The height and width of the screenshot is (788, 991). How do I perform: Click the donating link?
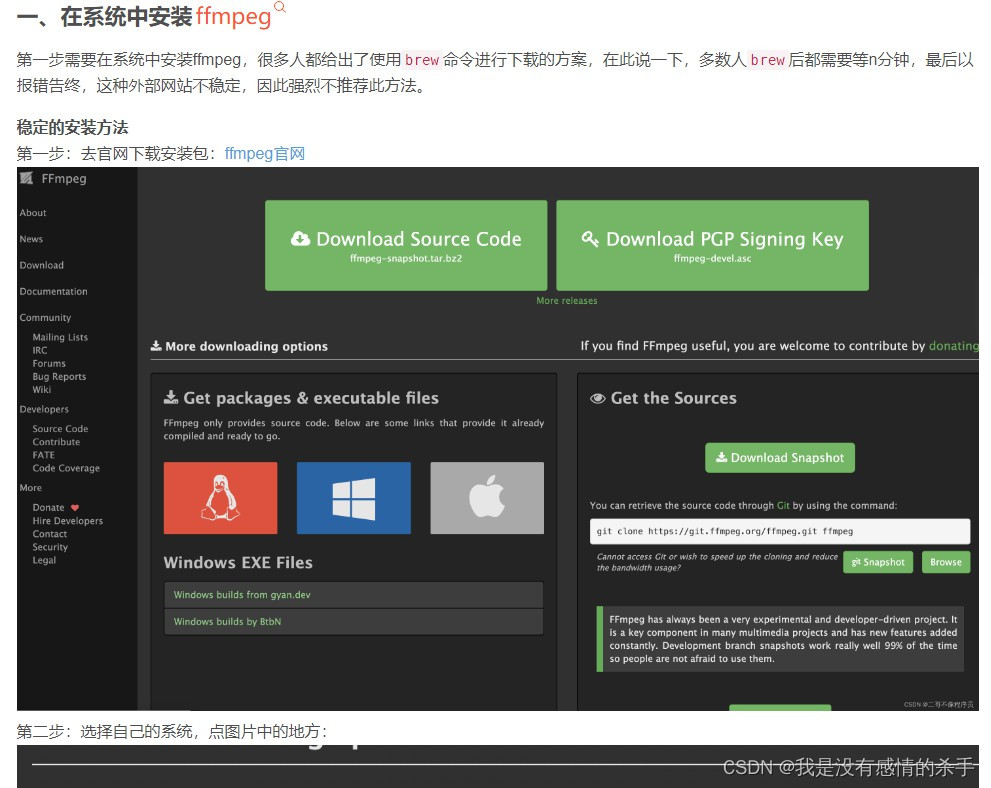954,346
